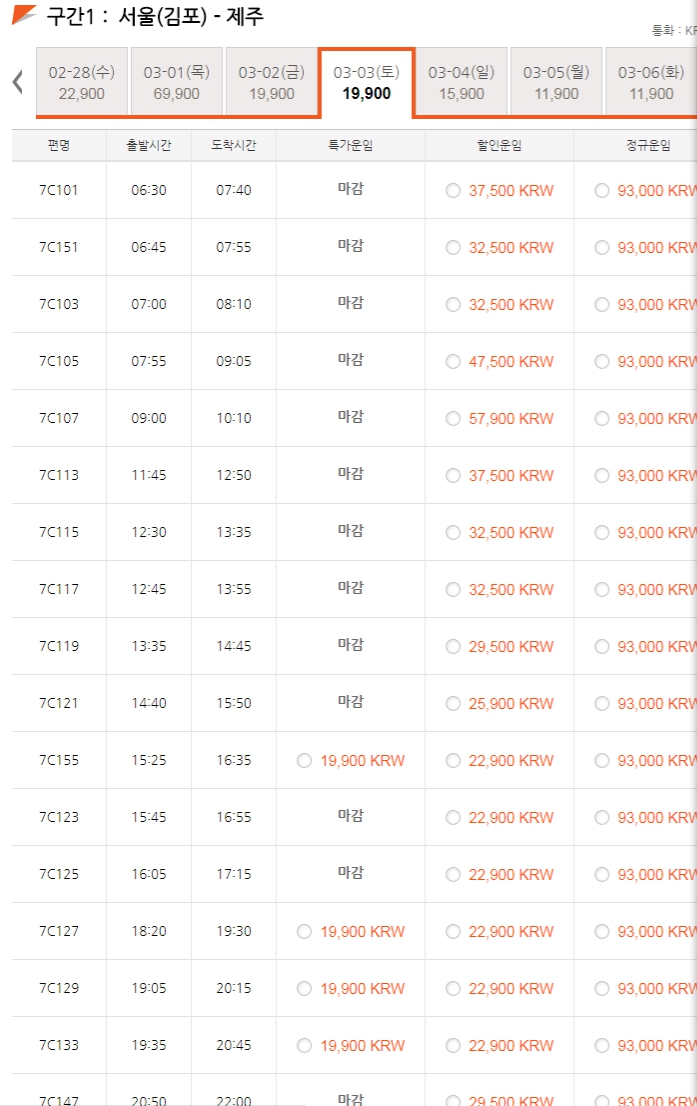The width and height of the screenshot is (697, 1106).
Task: Select 57,900 KRW discount fare for 7C107
Action: point(454,419)
